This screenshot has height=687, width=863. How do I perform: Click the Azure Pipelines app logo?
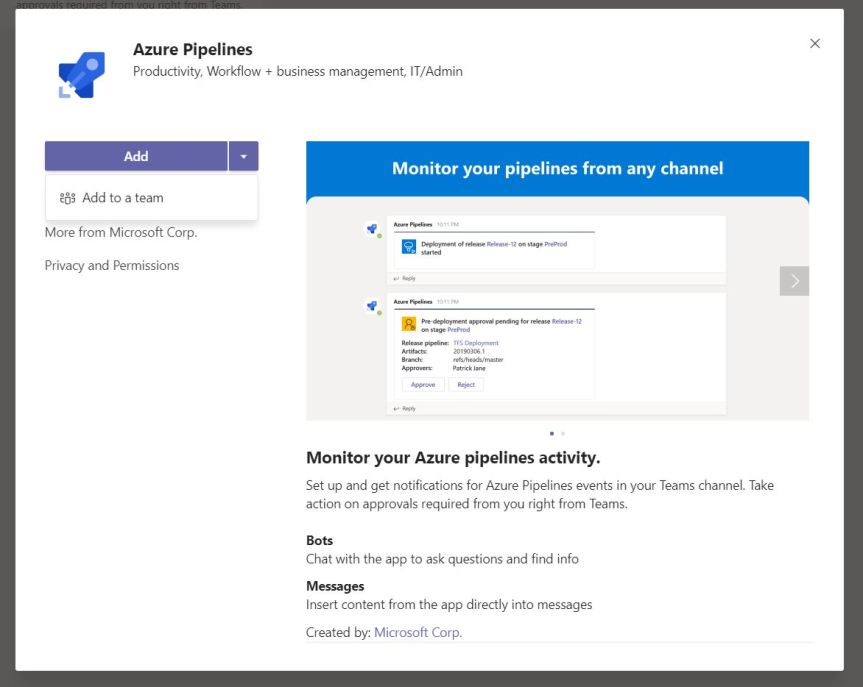tap(81, 74)
